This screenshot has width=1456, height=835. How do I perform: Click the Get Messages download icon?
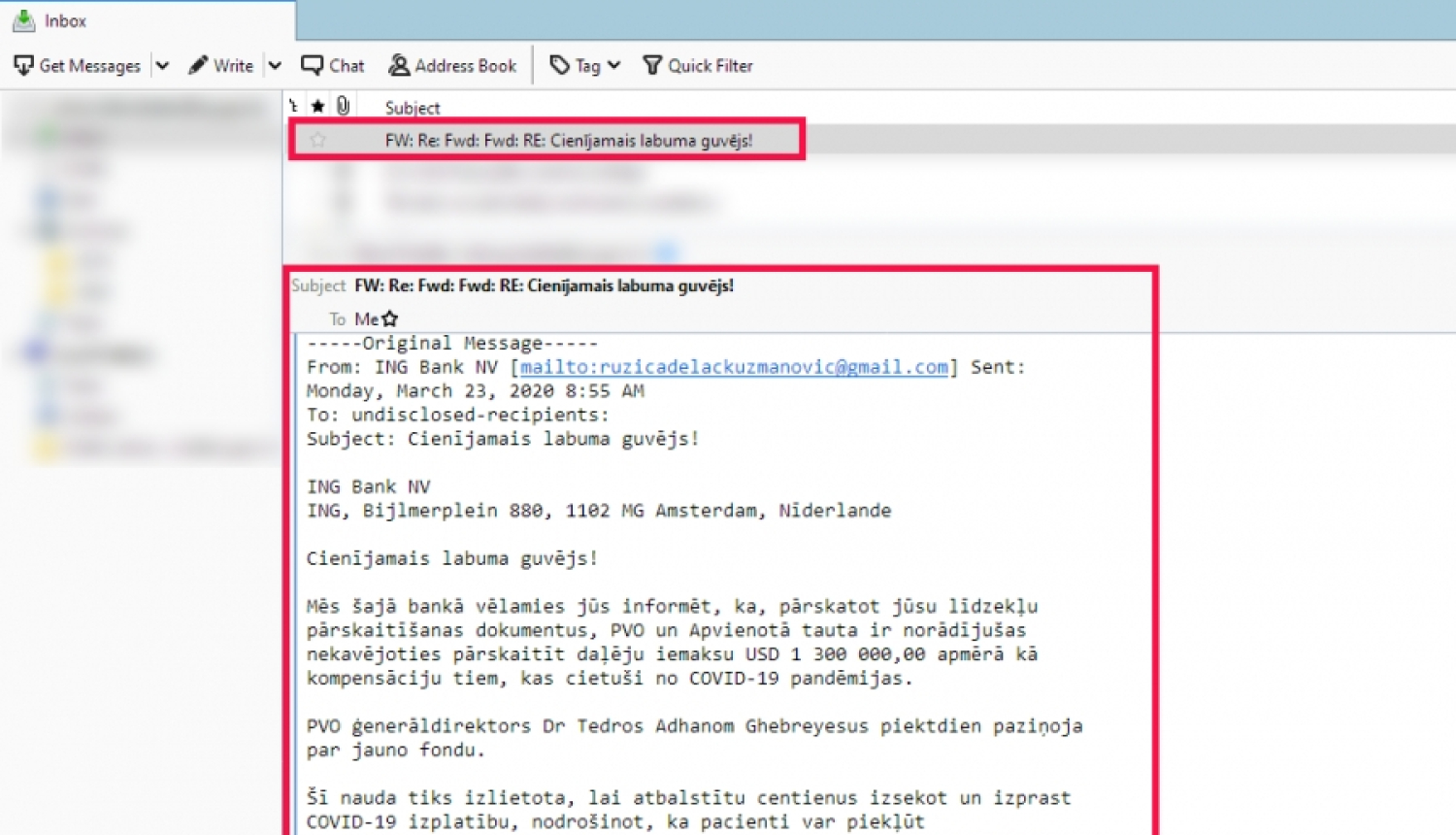(x=24, y=65)
